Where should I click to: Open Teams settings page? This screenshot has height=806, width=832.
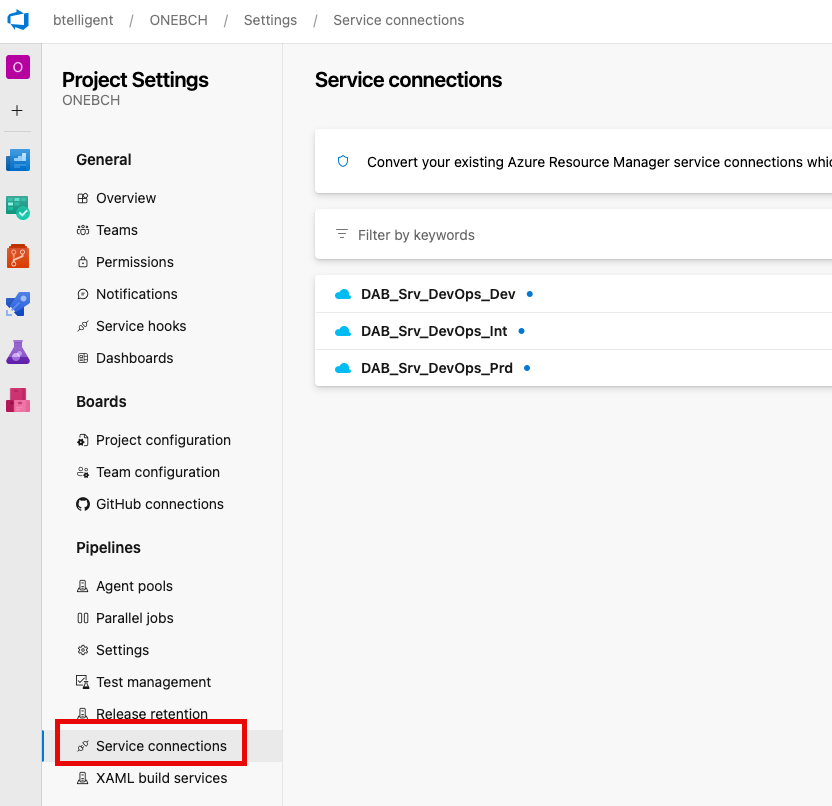tap(116, 230)
